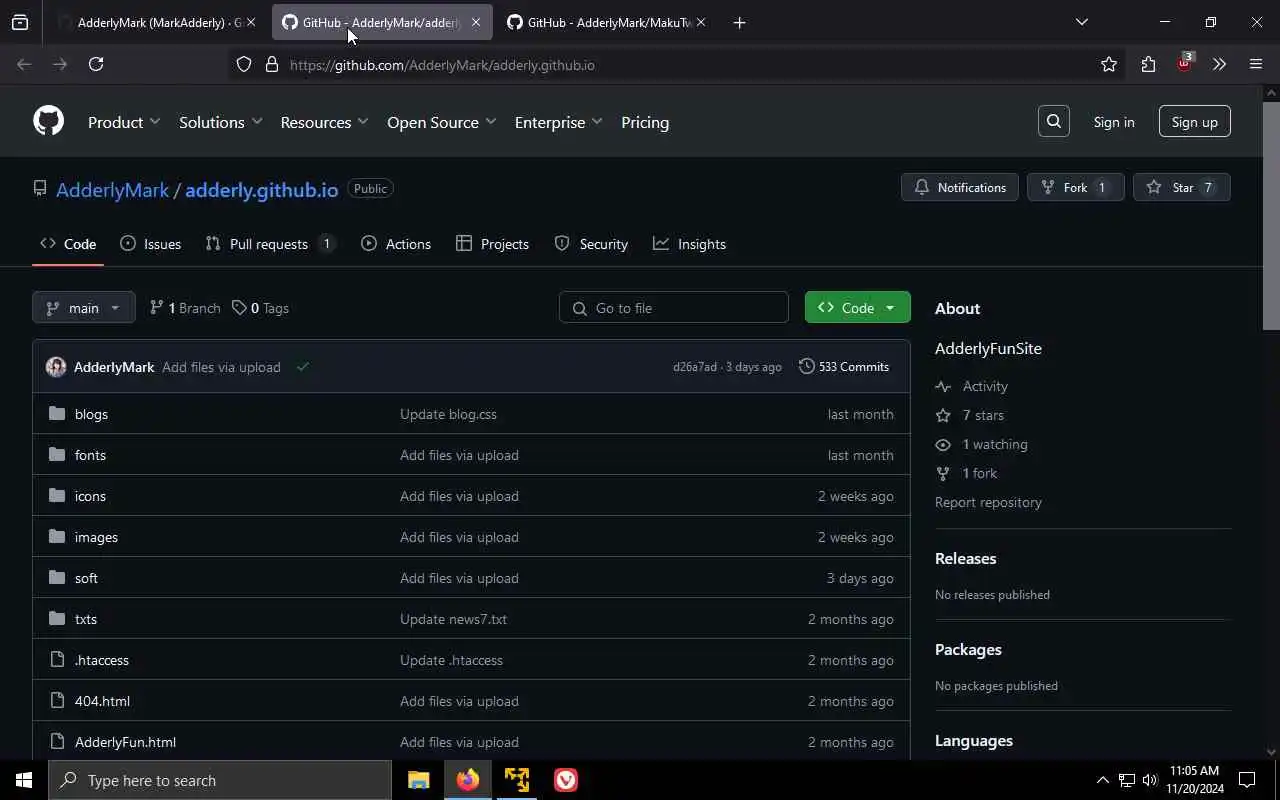Open the green Code dropdown button

tap(857, 308)
